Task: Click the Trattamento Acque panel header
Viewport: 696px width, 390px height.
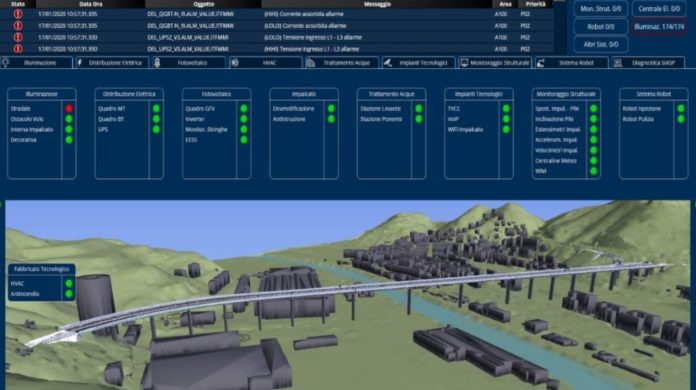Action: 391,94
